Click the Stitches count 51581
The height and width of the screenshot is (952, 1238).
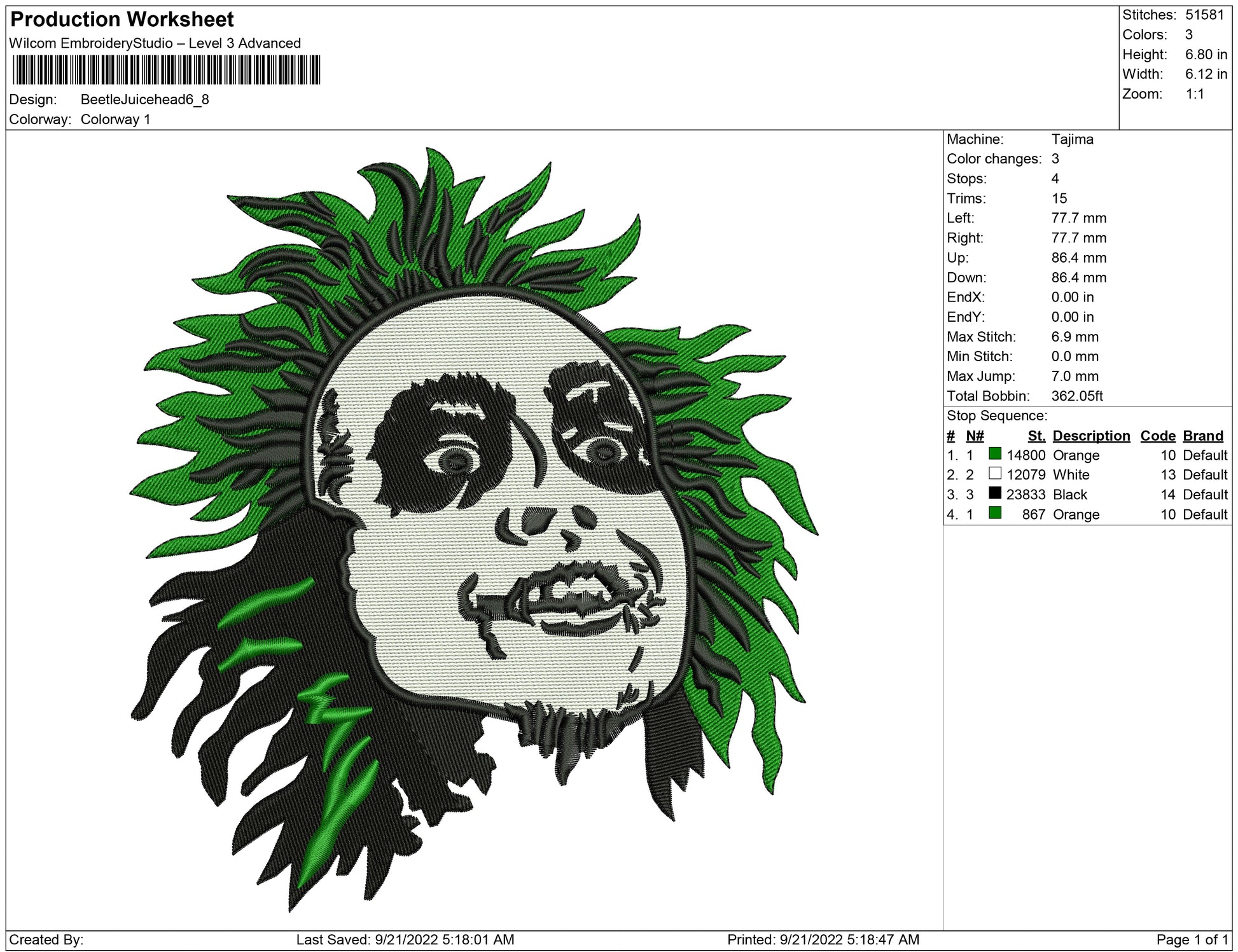[x=1204, y=15]
